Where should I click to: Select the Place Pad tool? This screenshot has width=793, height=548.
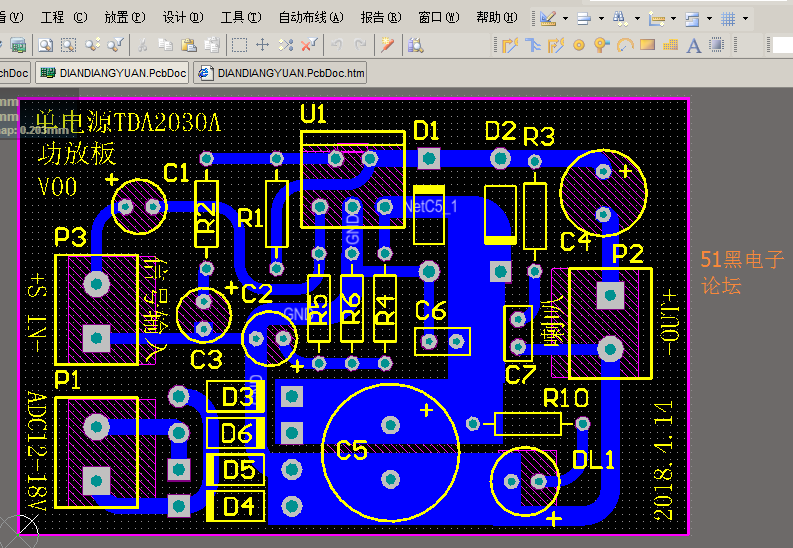pyautogui.click(x=579, y=45)
